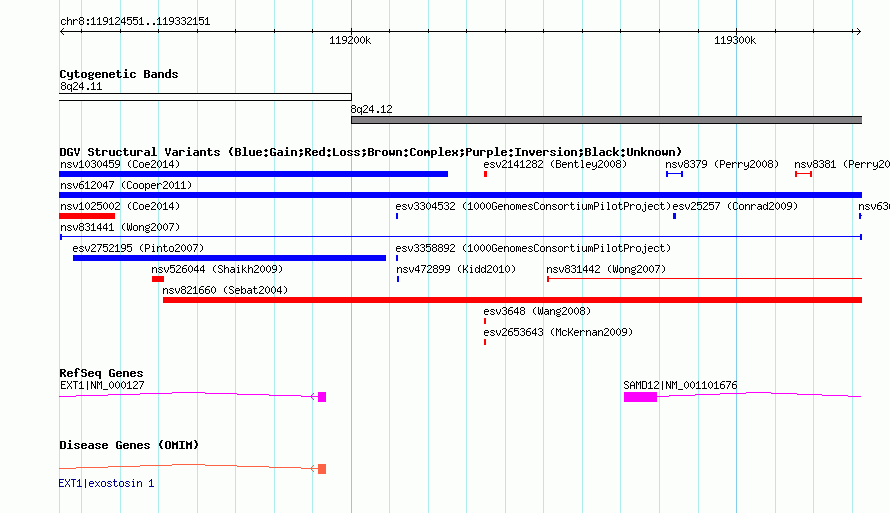Click the chr8:119124551..119332151 coordinates text
This screenshot has height=513, width=890.
pos(135,22)
